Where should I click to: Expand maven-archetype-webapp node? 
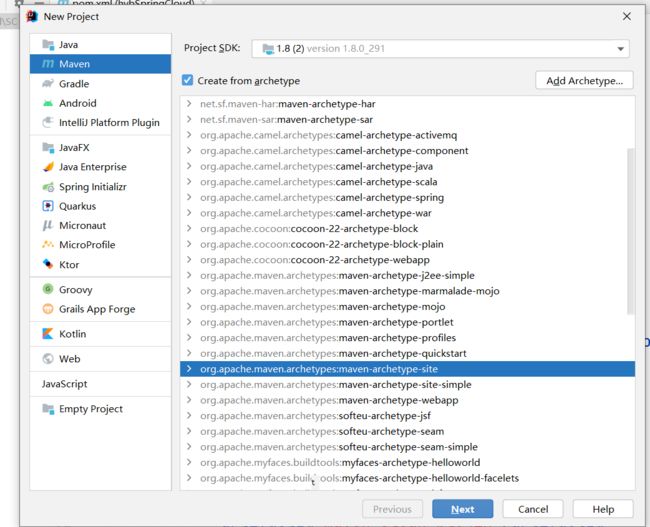(x=189, y=400)
